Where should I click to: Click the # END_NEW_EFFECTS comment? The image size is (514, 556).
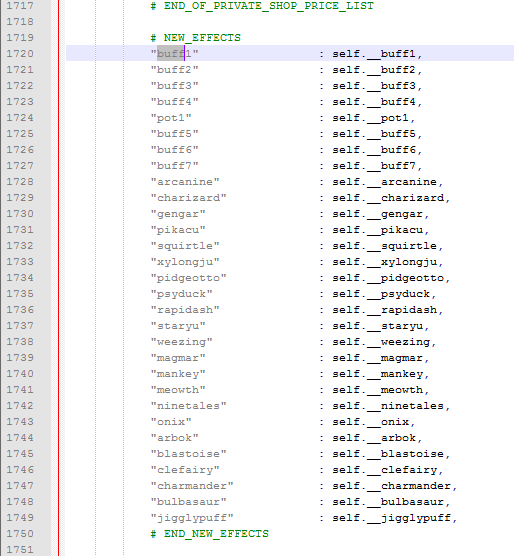coord(209,534)
